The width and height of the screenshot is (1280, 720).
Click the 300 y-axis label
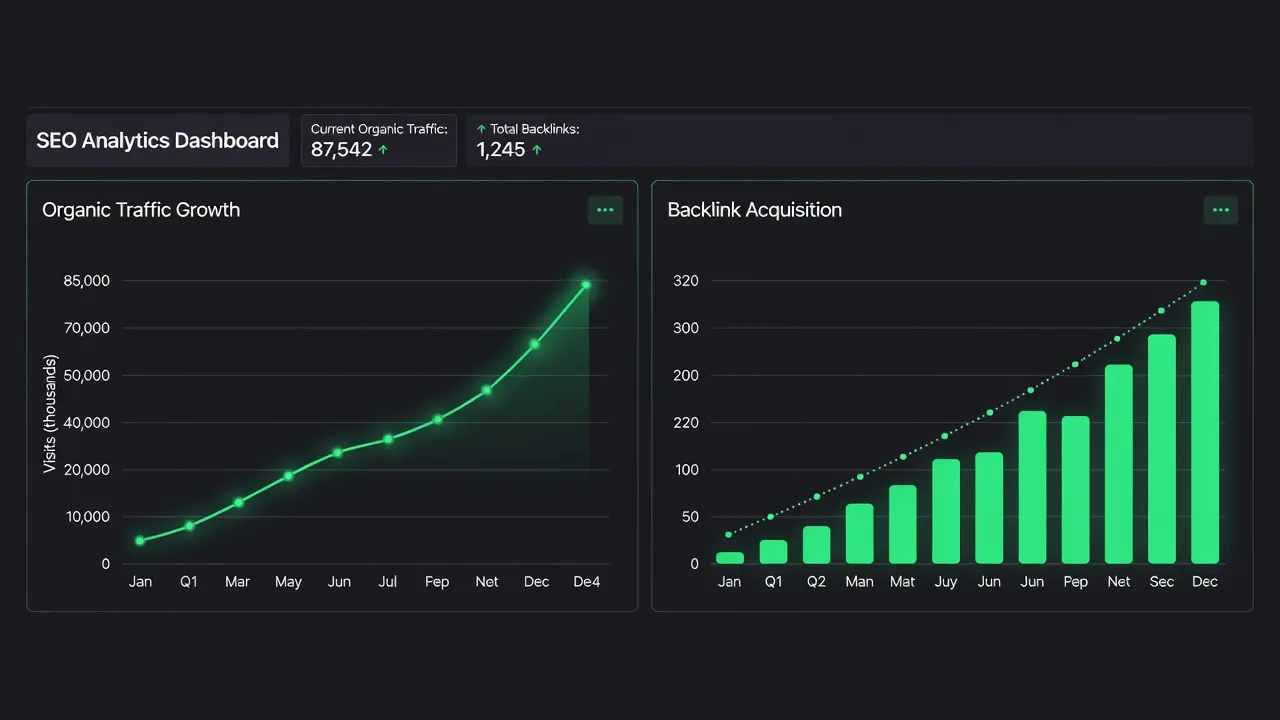pyautogui.click(x=686, y=328)
